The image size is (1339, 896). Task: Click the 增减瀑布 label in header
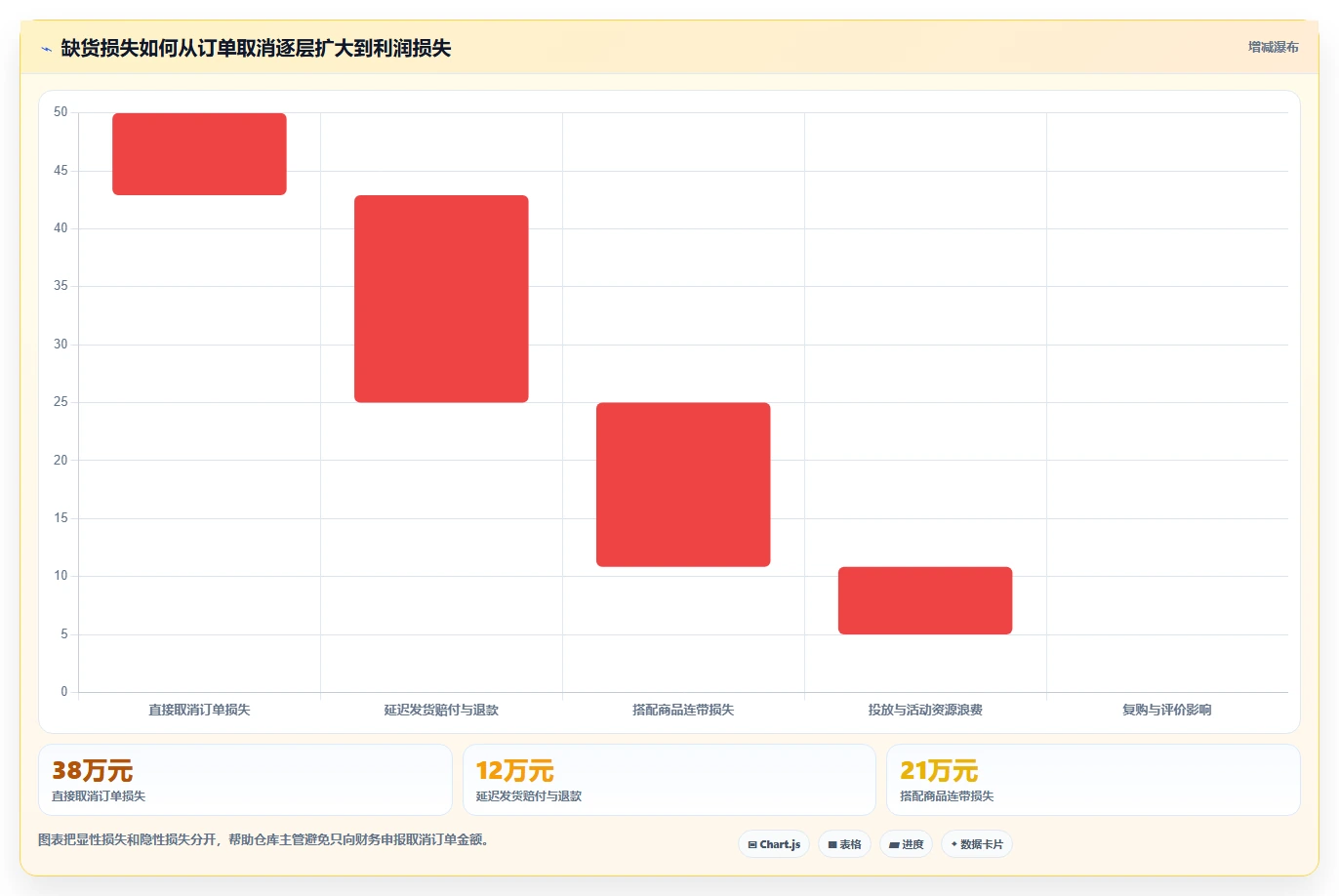coord(1273,47)
